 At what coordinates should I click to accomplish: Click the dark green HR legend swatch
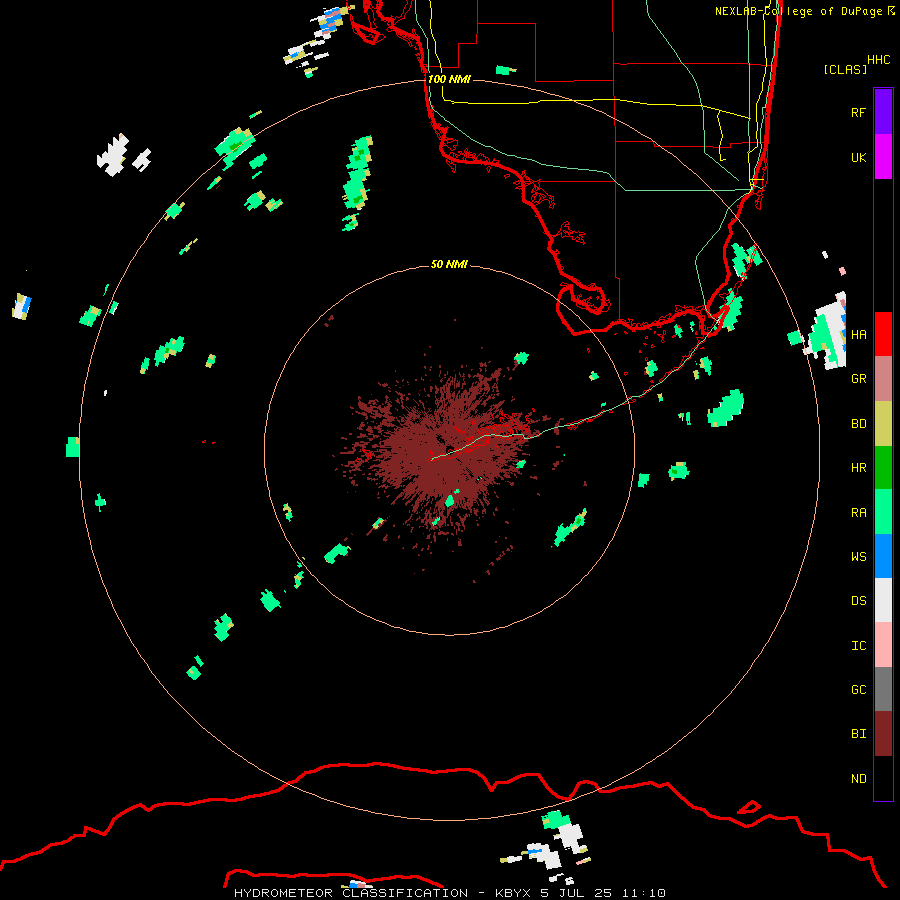[883, 468]
